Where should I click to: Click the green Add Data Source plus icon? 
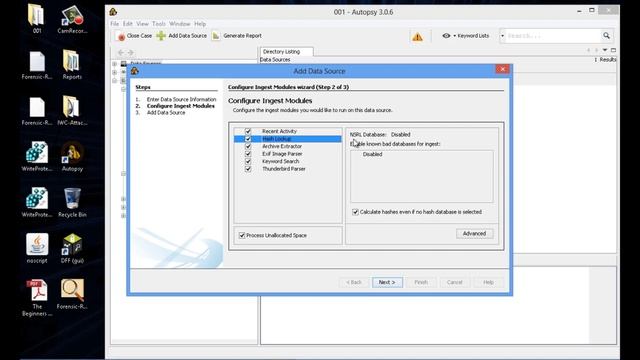(161, 36)
